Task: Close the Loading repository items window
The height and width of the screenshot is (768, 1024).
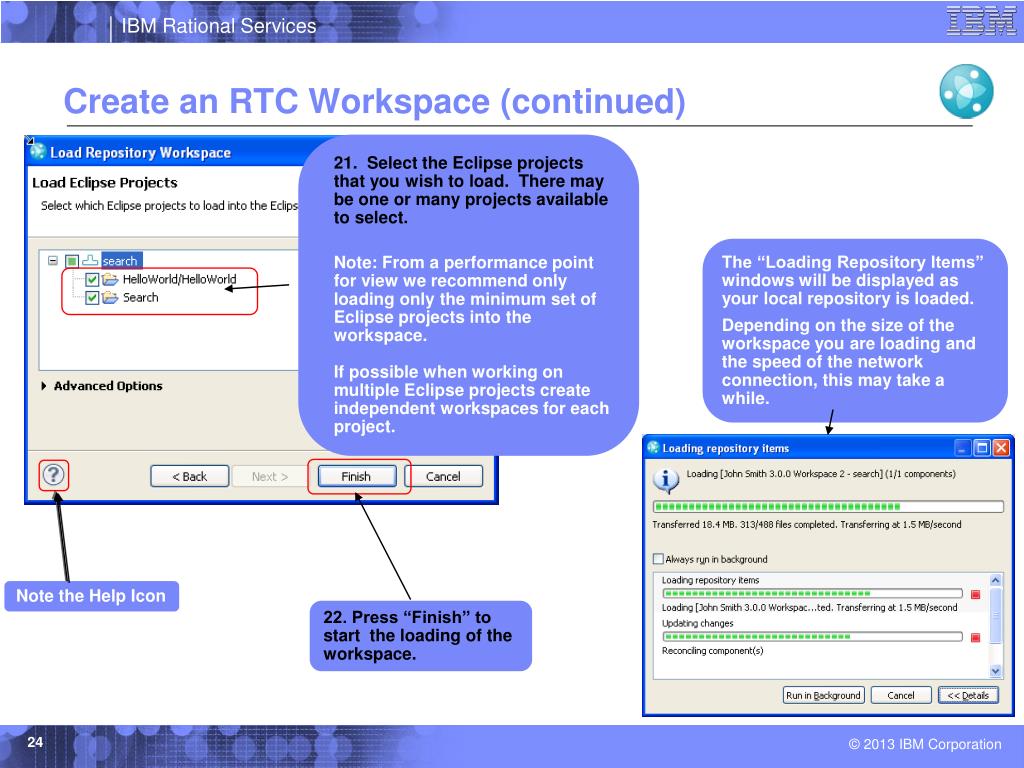Action: (x=1000, y=448)
